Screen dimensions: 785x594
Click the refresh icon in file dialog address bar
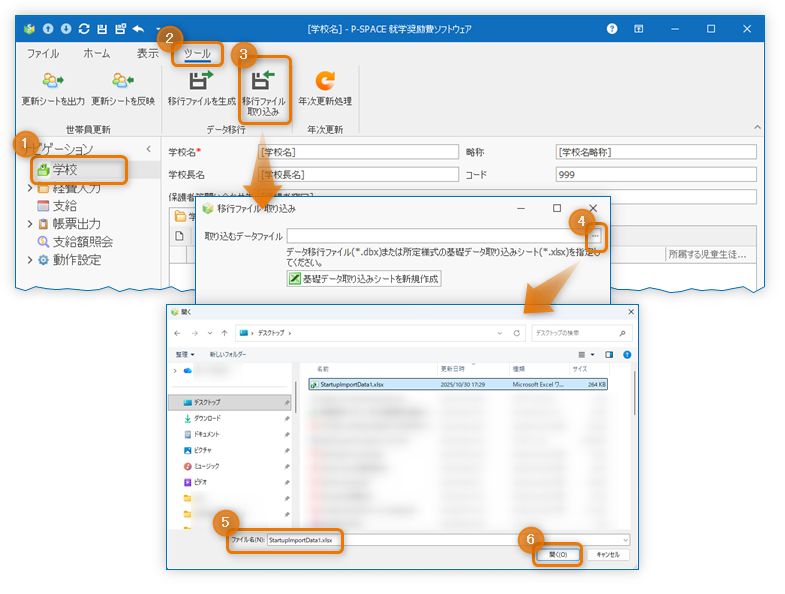click(517, 332)
